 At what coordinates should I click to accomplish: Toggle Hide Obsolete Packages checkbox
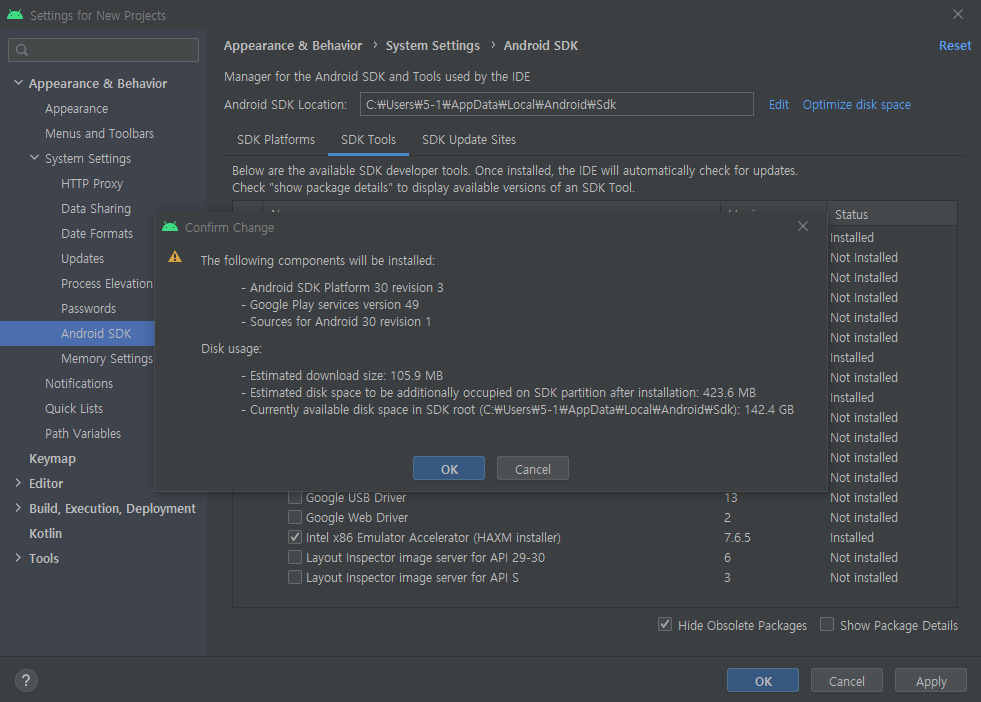click(665, 624)
